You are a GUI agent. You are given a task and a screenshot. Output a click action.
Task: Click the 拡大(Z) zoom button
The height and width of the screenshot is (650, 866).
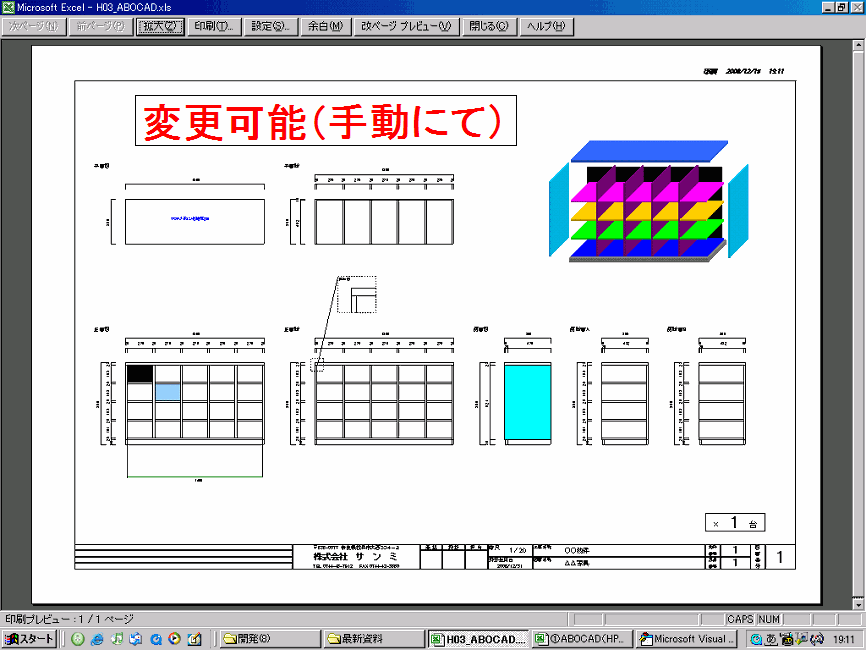click(160, 26)
